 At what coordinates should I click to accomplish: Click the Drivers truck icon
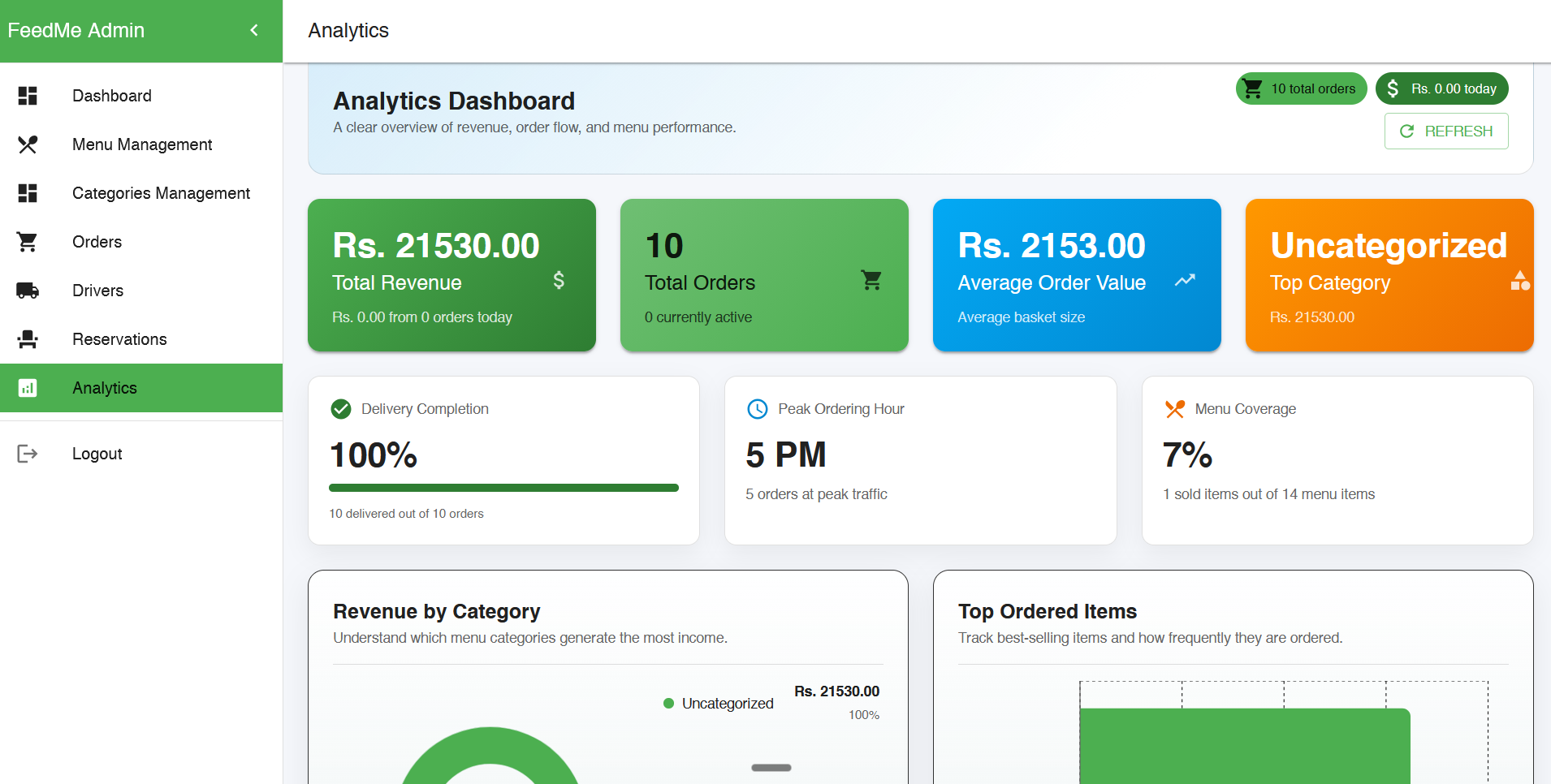point(28,291)
